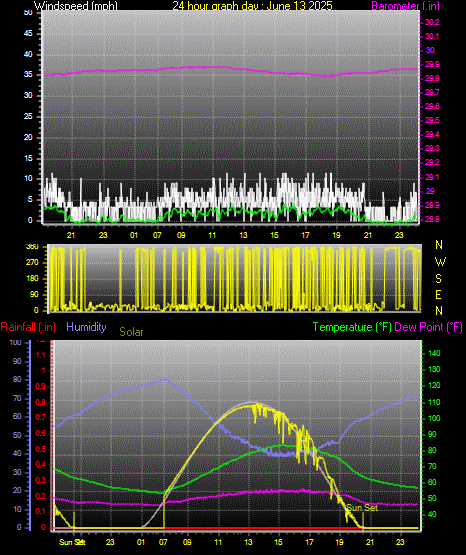
Task: Select the Solar legend label
Action: click(x=131, y=332)
